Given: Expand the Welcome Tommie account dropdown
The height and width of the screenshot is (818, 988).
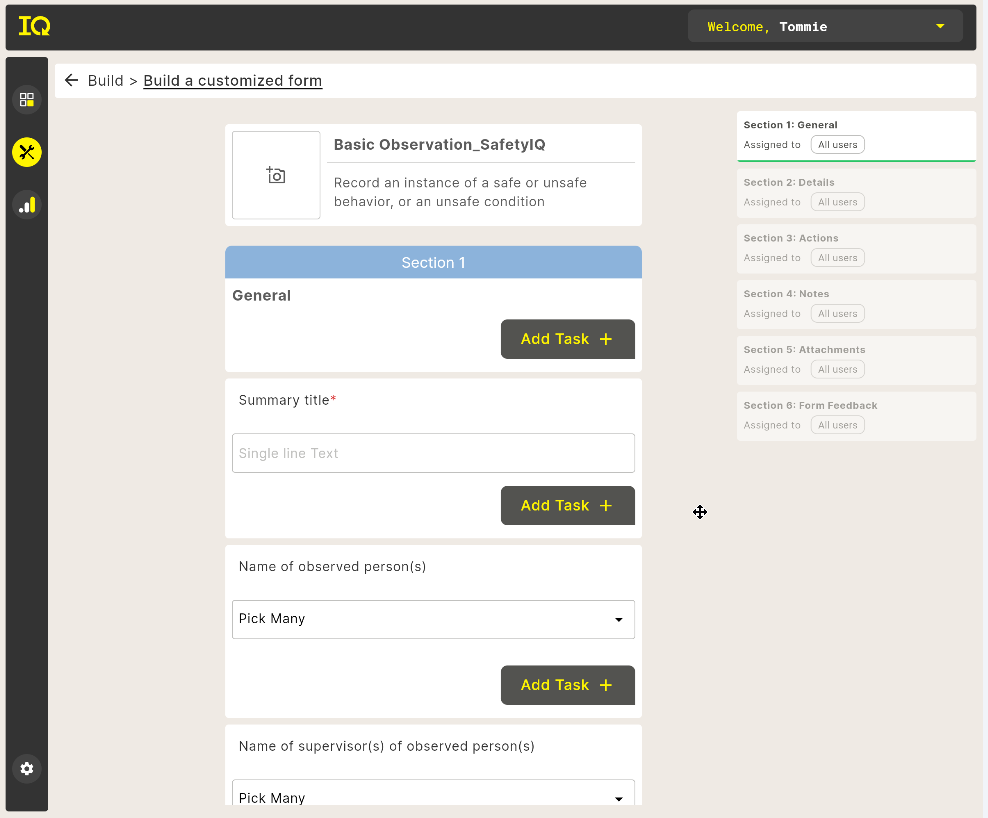Looking at the screenshot, I should tap(940, 26).
